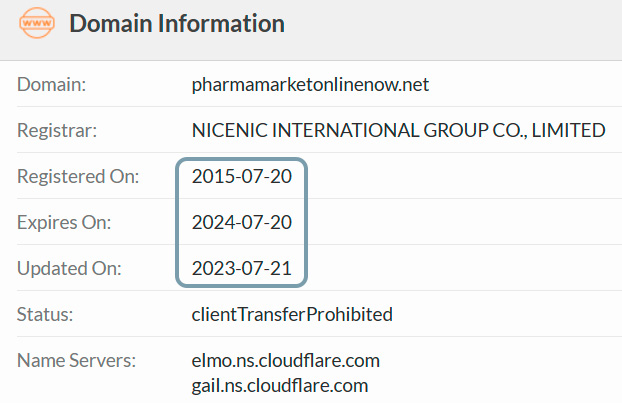Screen dimensions: 622x403
Task: Click the Expires On: label
Action: pos(64,223)
